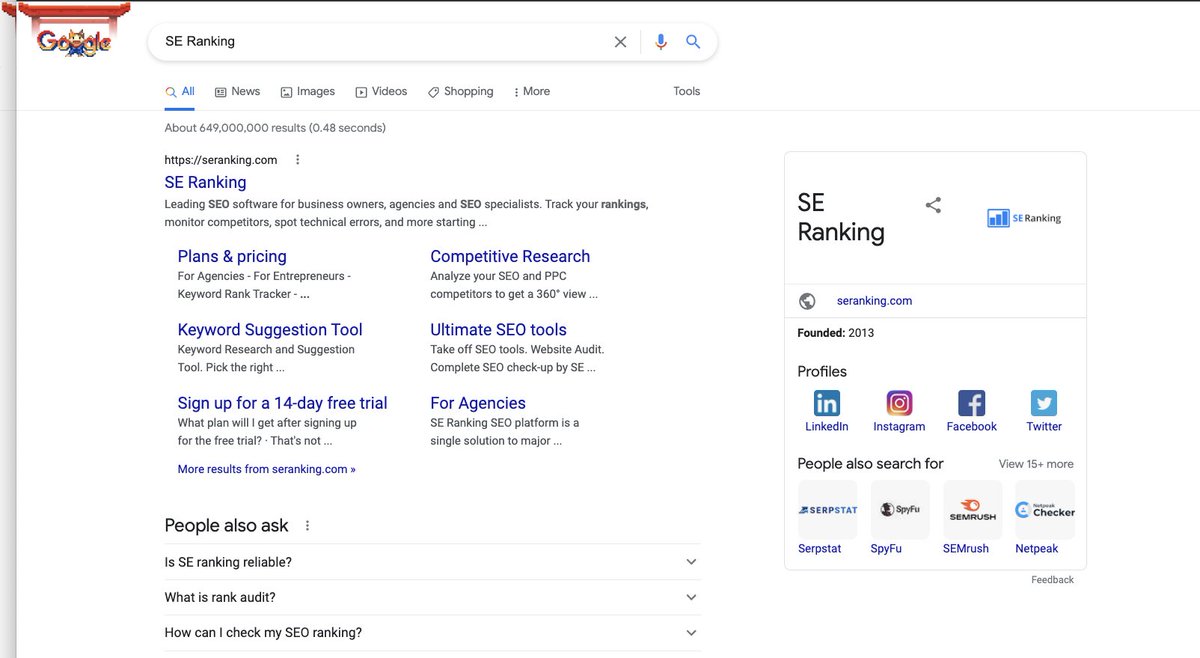
Task: Switch to the News tab
Action: pos(238,91)
